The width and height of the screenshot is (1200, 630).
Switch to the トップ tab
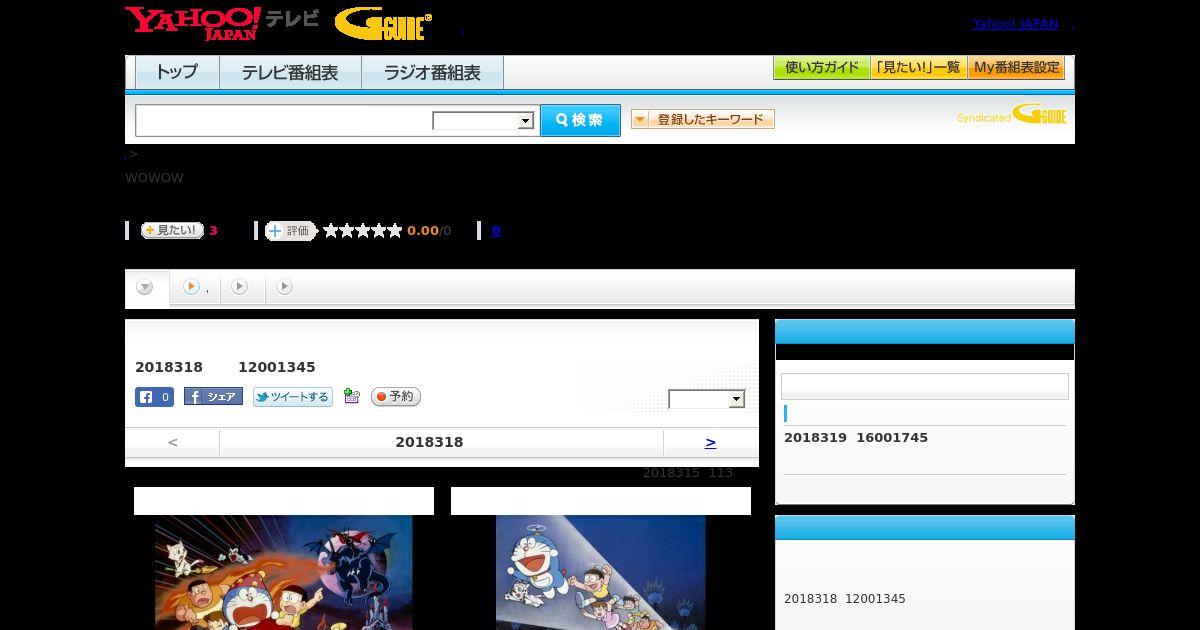tap(177, 72)
